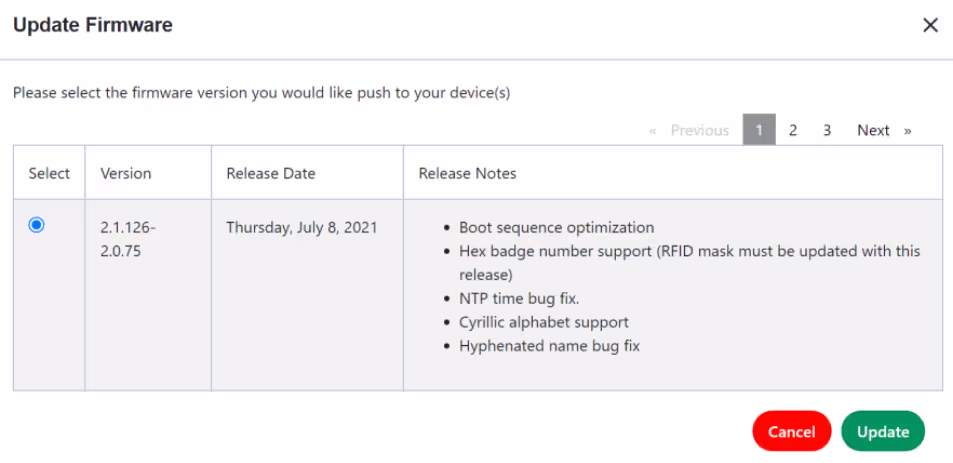Push firmware with the Update button
This screenshot has width=953, height=463.
pyautogui.click(x=883, y=431)
